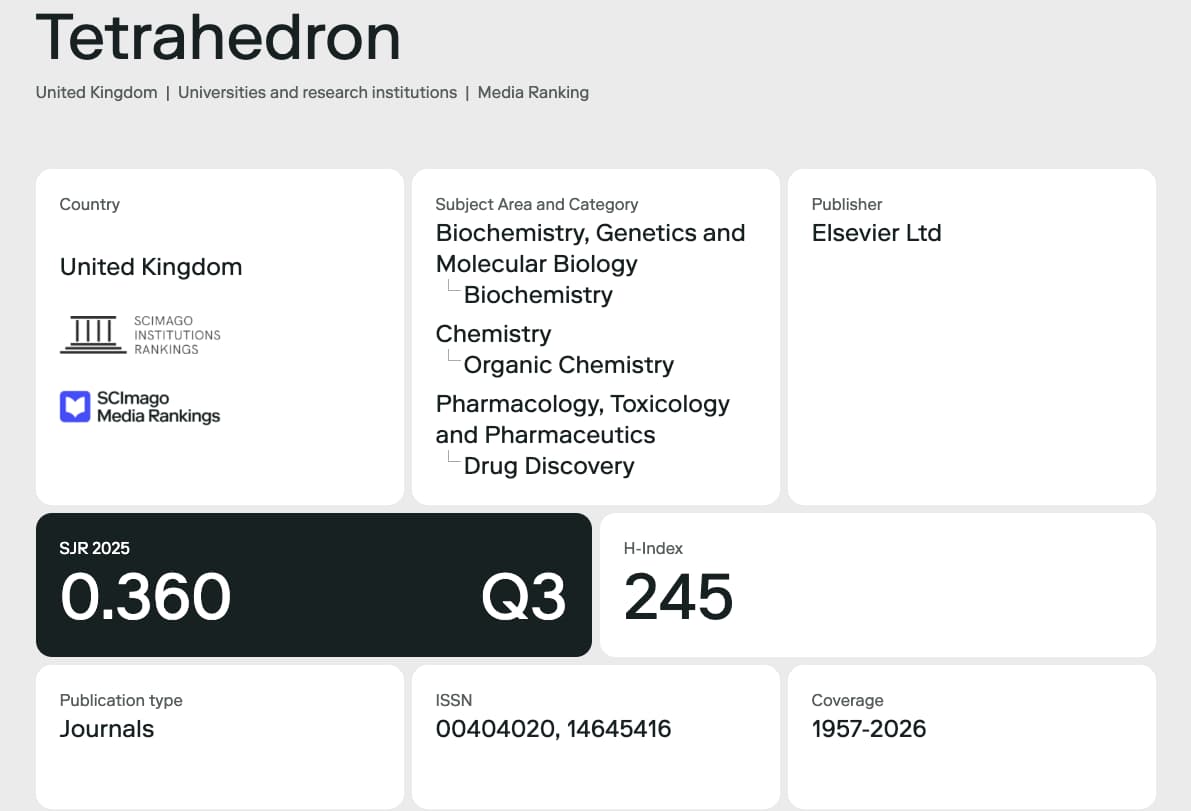This screenshot has width=1191, height=811.
Task: Open the Organic Chemistry category
Action: click(569, 364)
